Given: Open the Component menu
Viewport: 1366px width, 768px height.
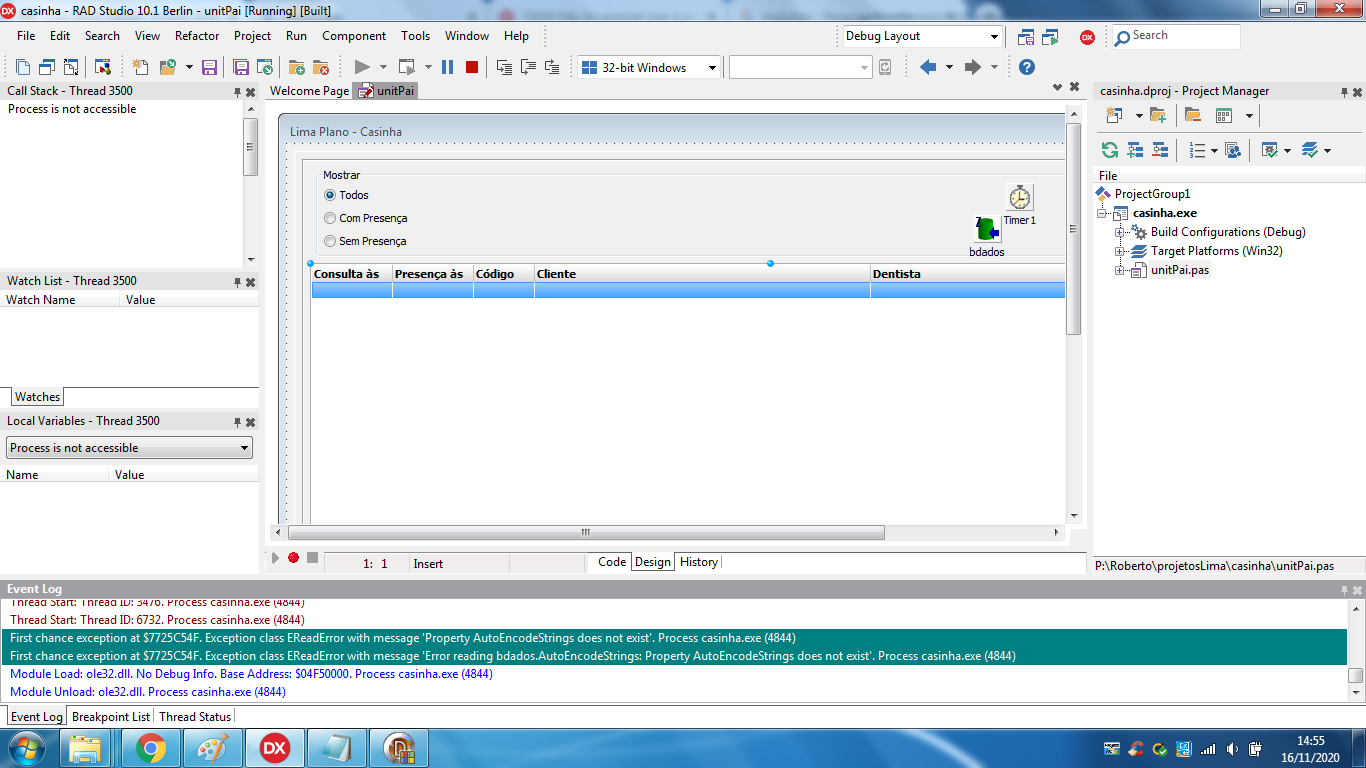Looking at the screenshot, I should click(354, 36).
